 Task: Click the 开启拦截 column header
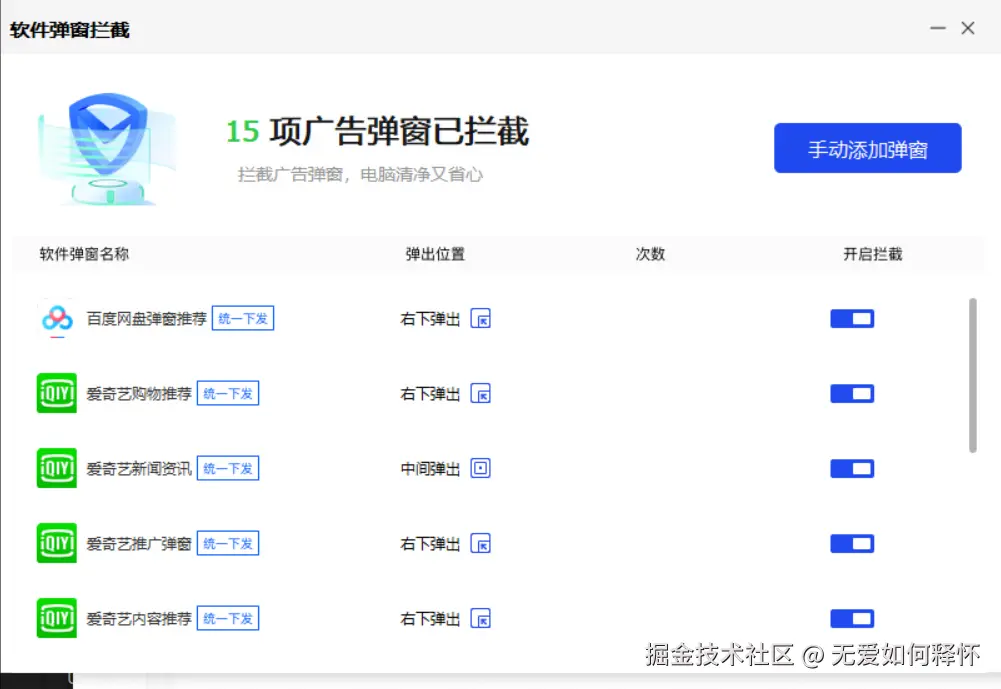[x=873, y=254]
